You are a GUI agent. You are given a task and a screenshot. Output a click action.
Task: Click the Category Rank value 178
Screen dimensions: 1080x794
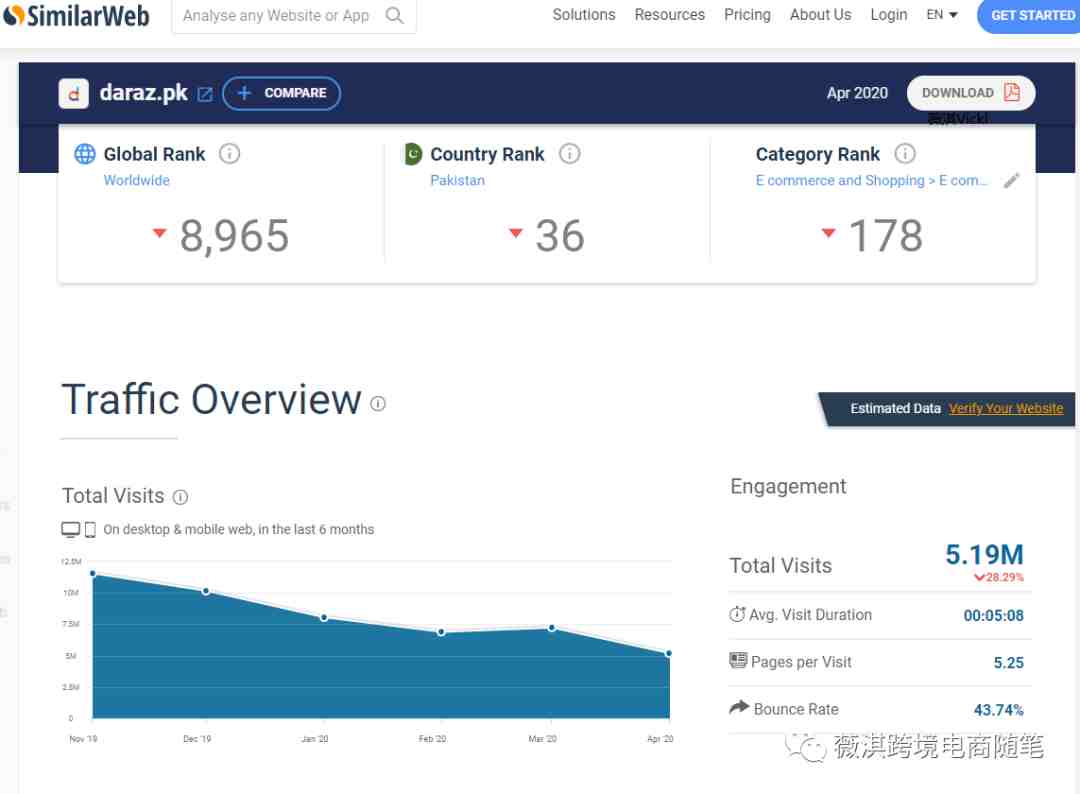[x=885, y=236]
